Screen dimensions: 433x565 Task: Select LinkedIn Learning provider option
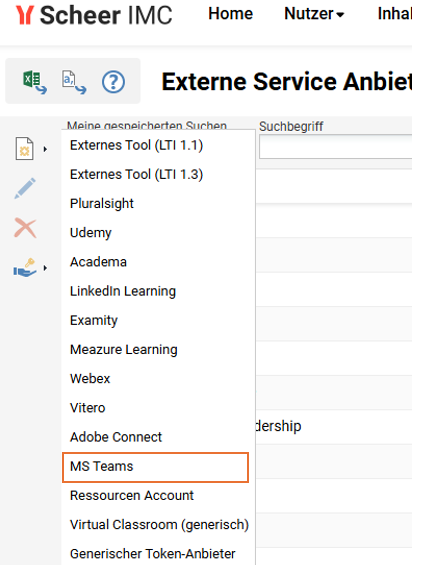123,291
